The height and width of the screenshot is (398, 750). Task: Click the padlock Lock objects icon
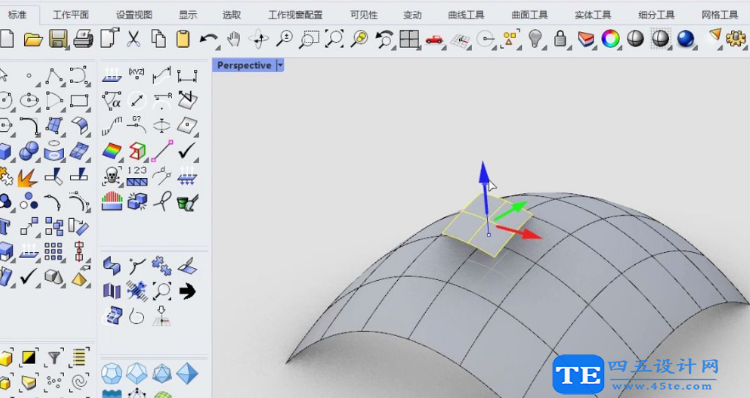pos(560,39)
